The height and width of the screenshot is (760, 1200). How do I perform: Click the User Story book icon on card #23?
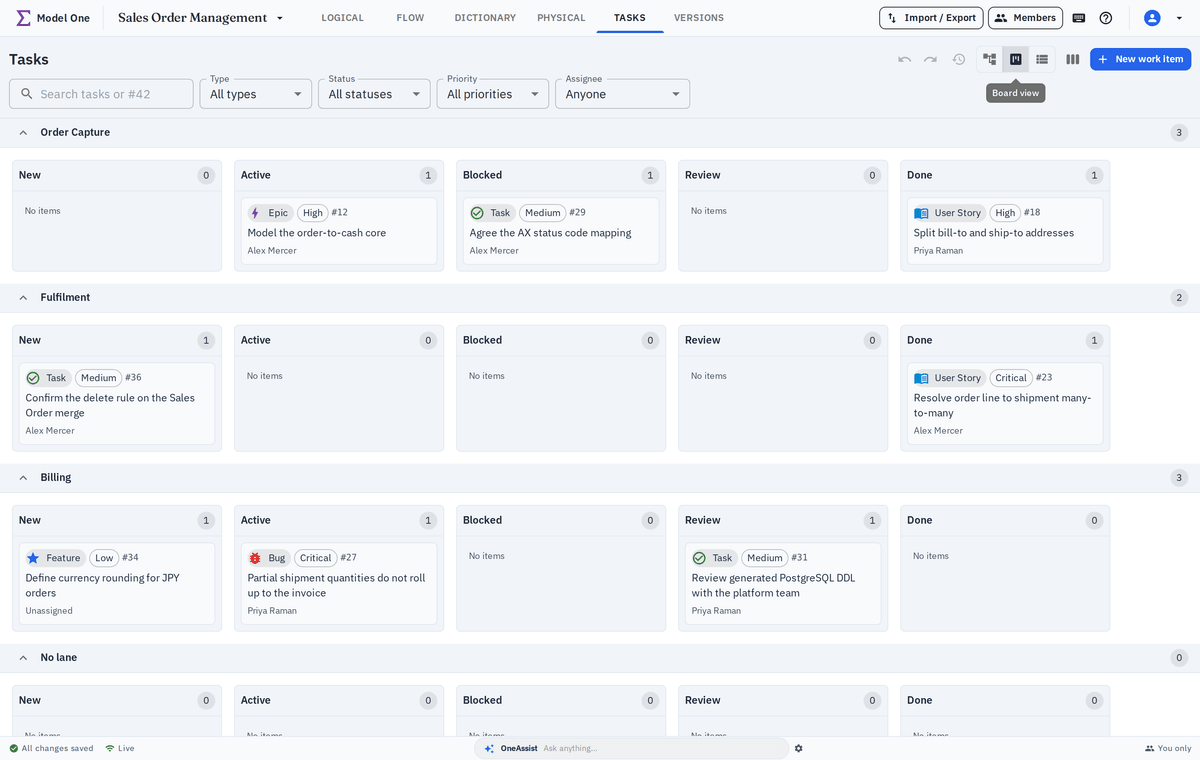click(x=921, y=378)
